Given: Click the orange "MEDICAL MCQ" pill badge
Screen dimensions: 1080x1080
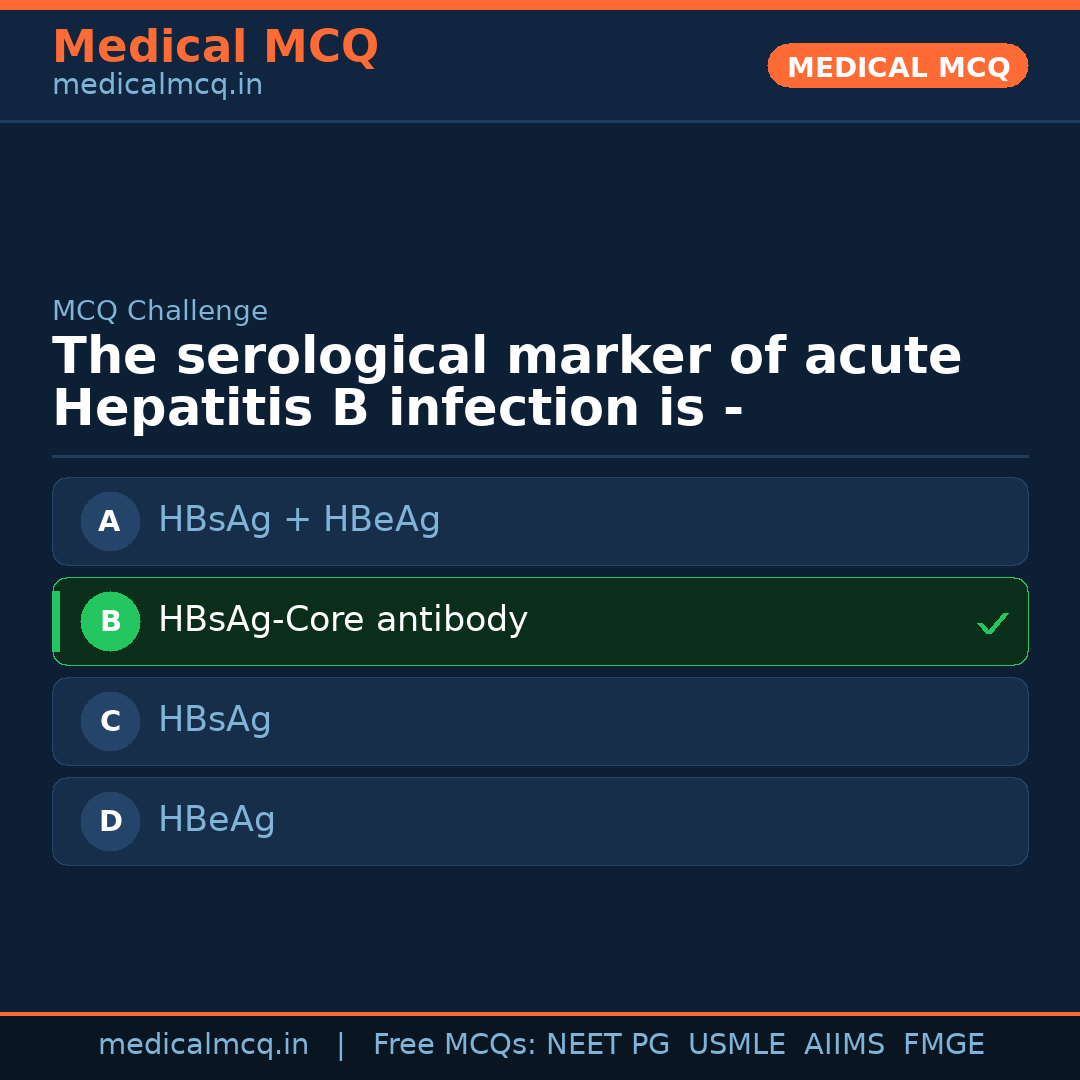Looking at the screenshot, I should coord(898,67).
